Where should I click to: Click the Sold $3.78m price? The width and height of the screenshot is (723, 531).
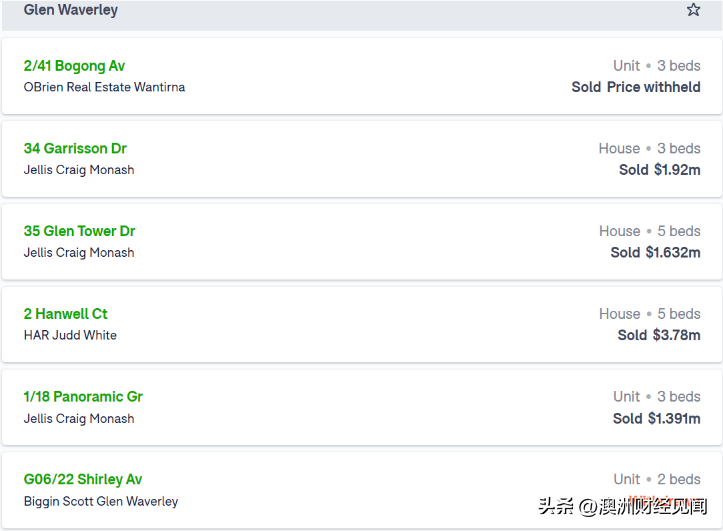point(659,335)
